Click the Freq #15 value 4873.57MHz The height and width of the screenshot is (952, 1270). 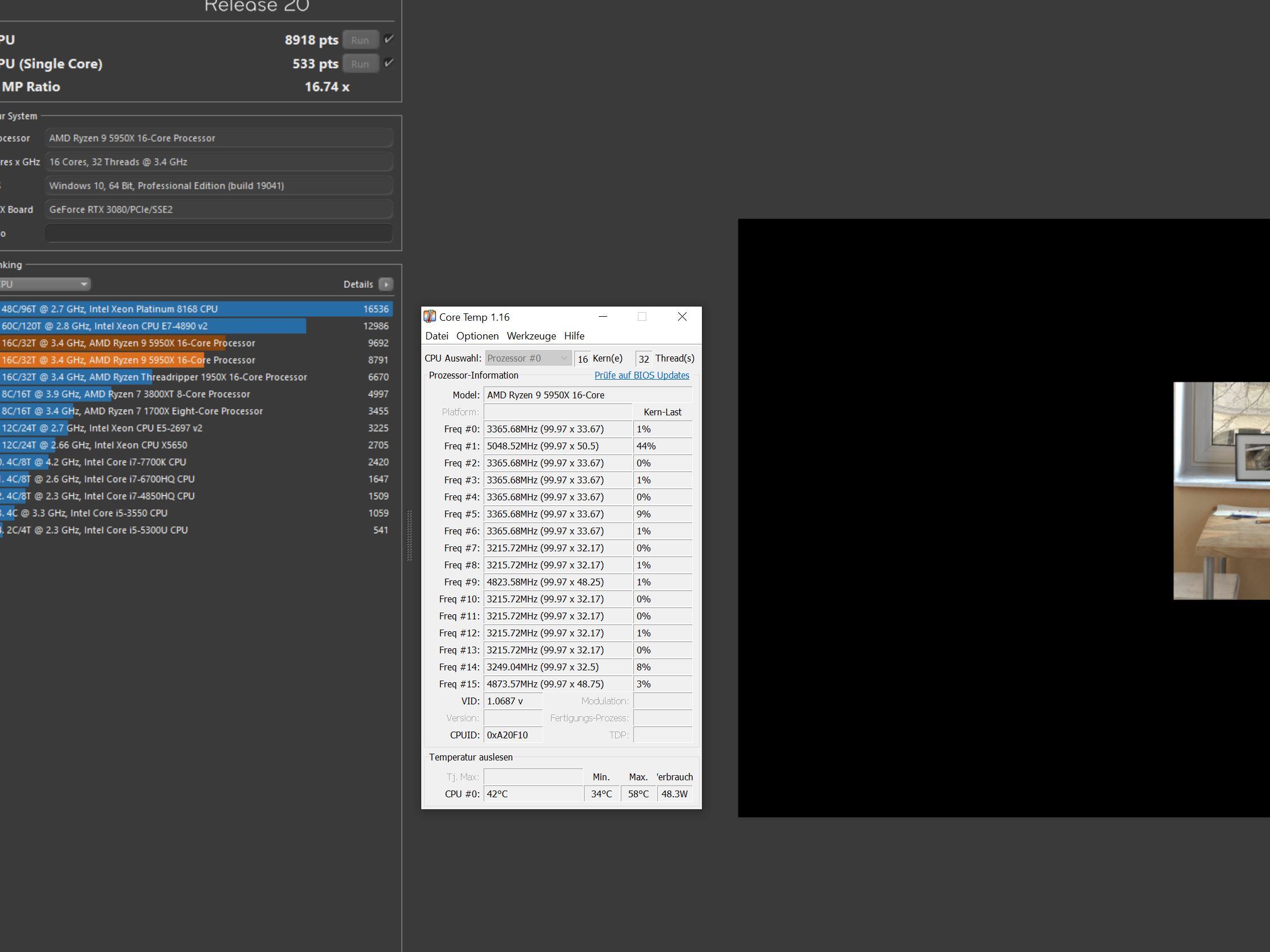pyautogui.click(x=557, y=684)
